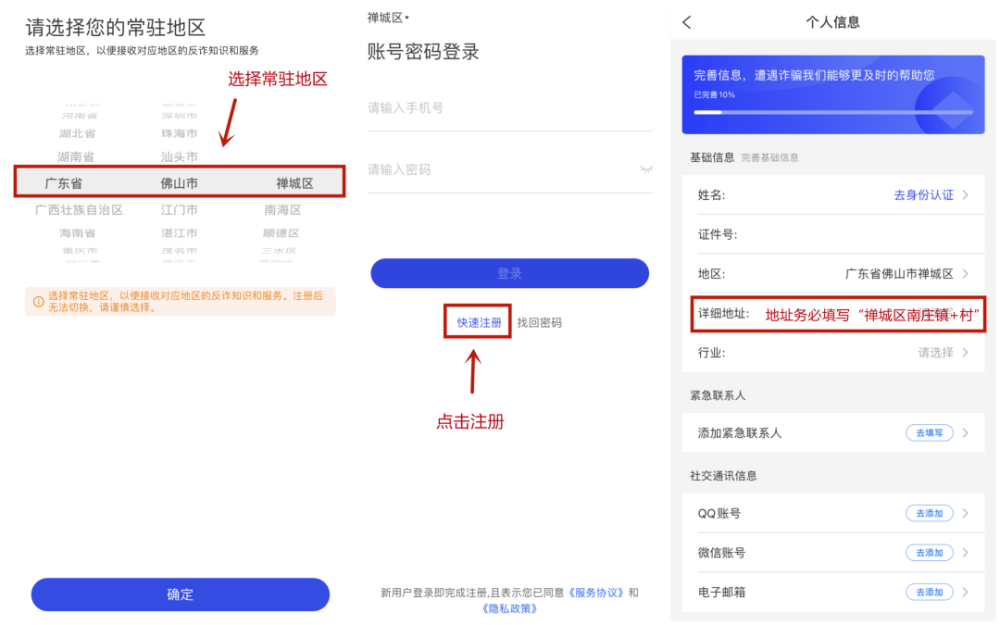Viewport: 1000px width, 625px height.
Task: Tap the blue 登录 button
Action: 510,273
